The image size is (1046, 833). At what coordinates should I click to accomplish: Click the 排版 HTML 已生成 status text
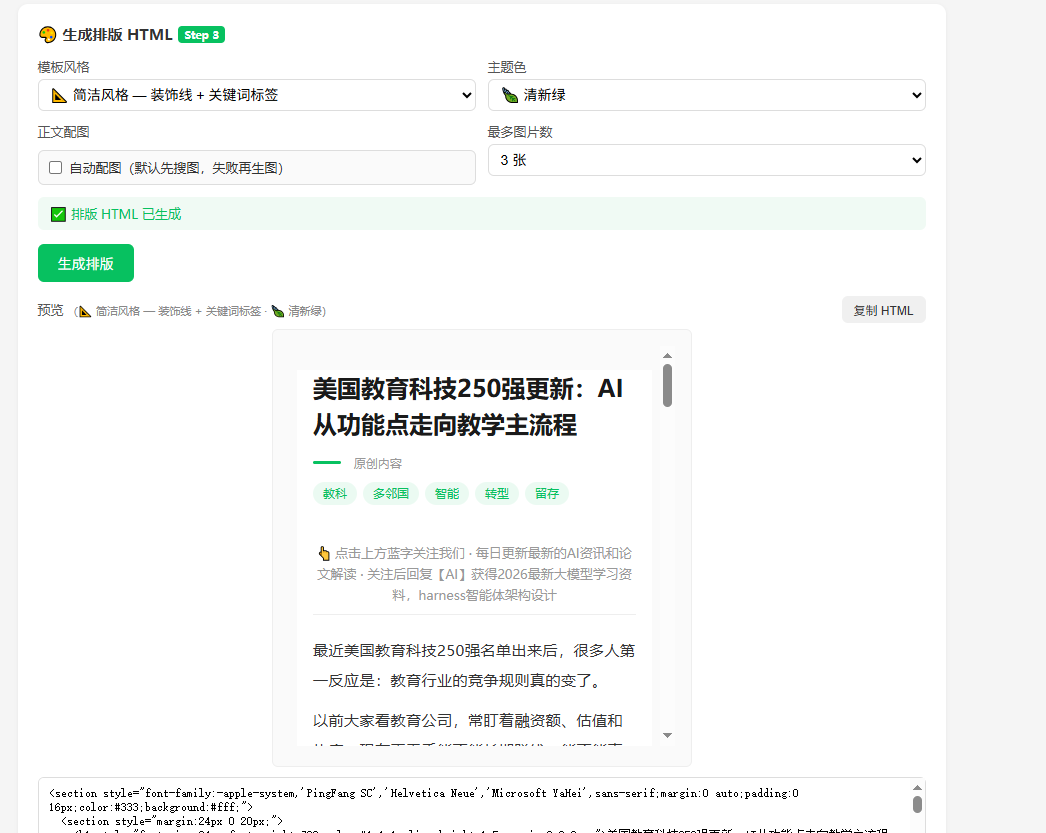[126, 214]
